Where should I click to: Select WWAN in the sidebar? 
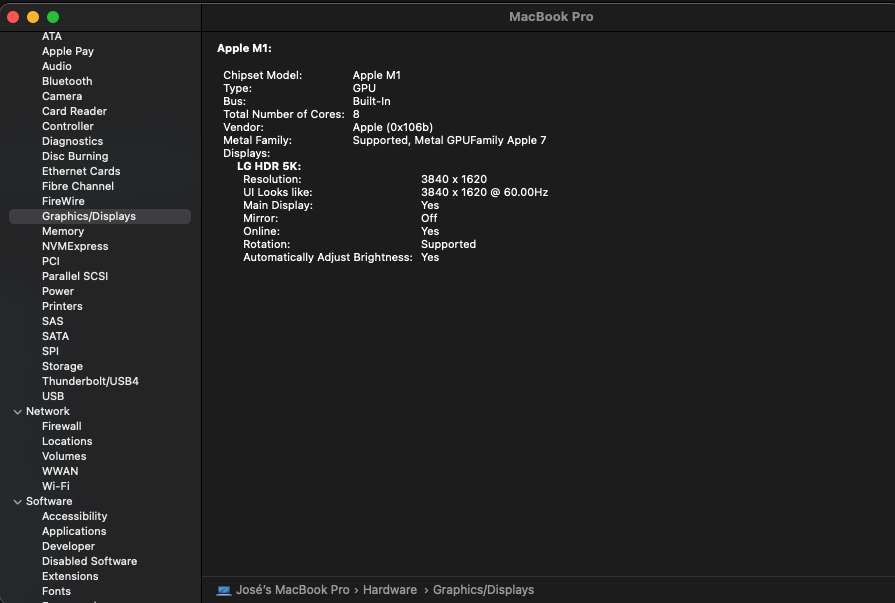click(x=60, y=471)
